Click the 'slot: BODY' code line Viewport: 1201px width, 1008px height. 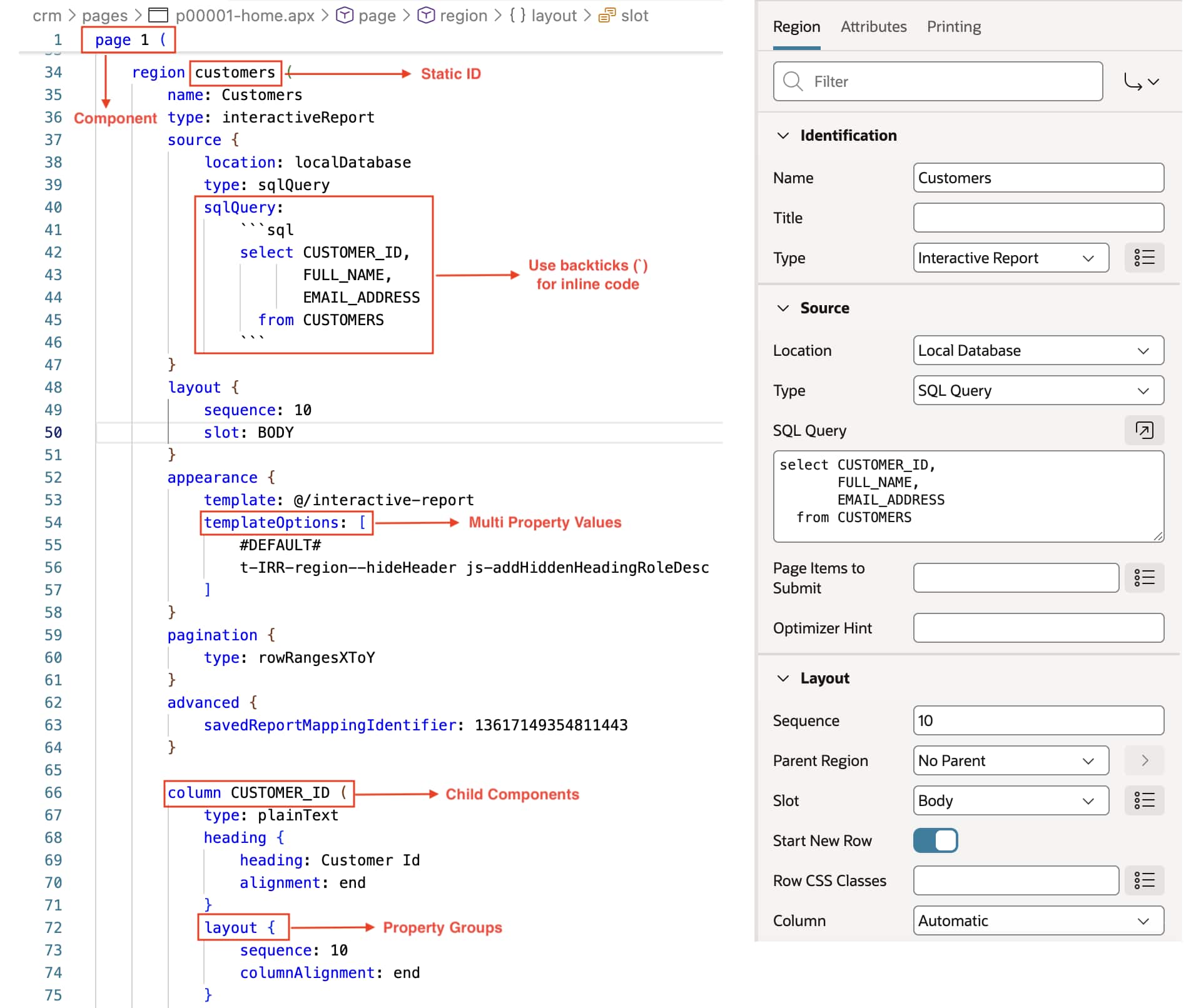click(x=248, y=433)
